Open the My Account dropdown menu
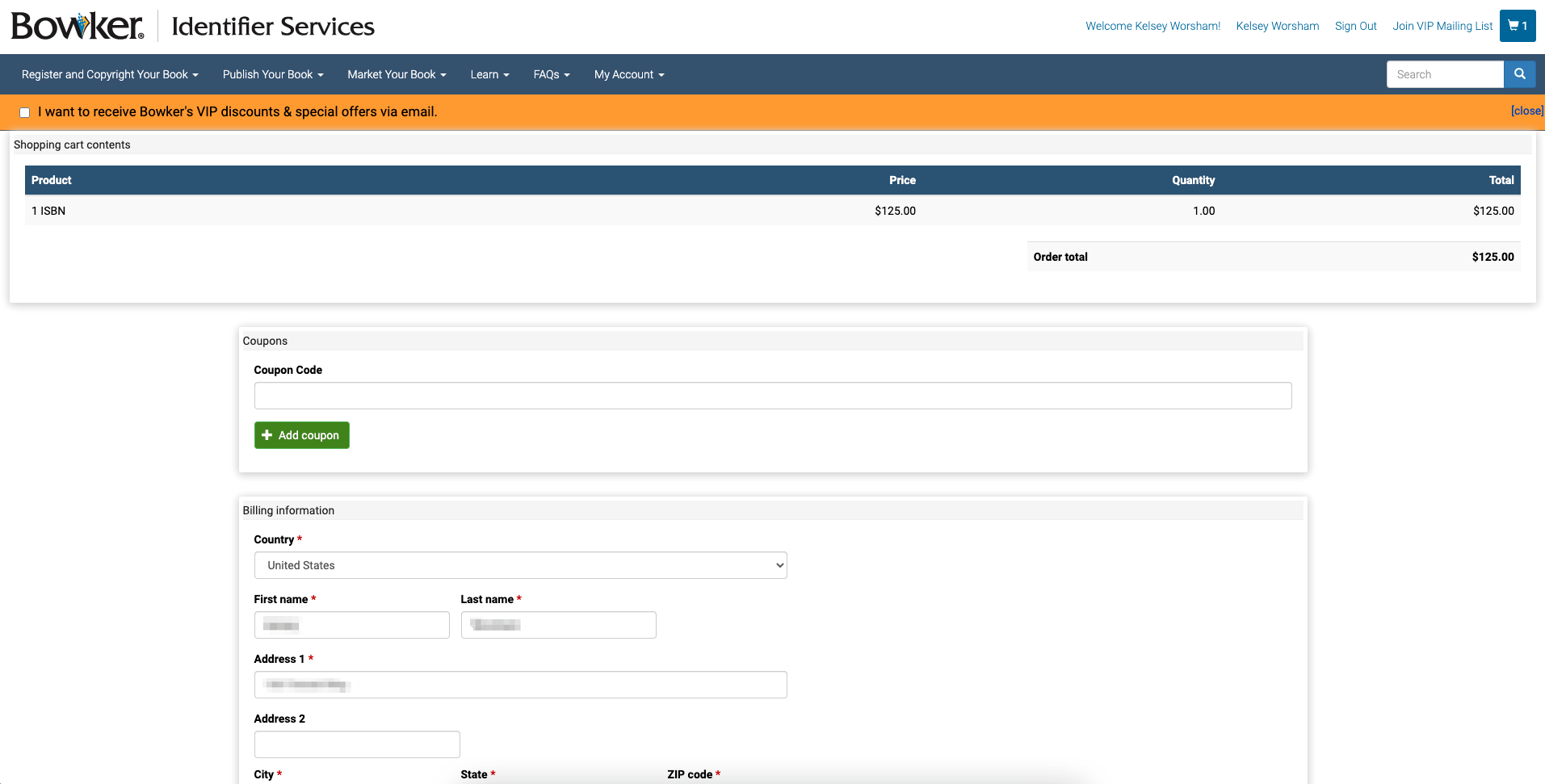1545x784 pixels. pyautogui.click(x=629, y=74)
